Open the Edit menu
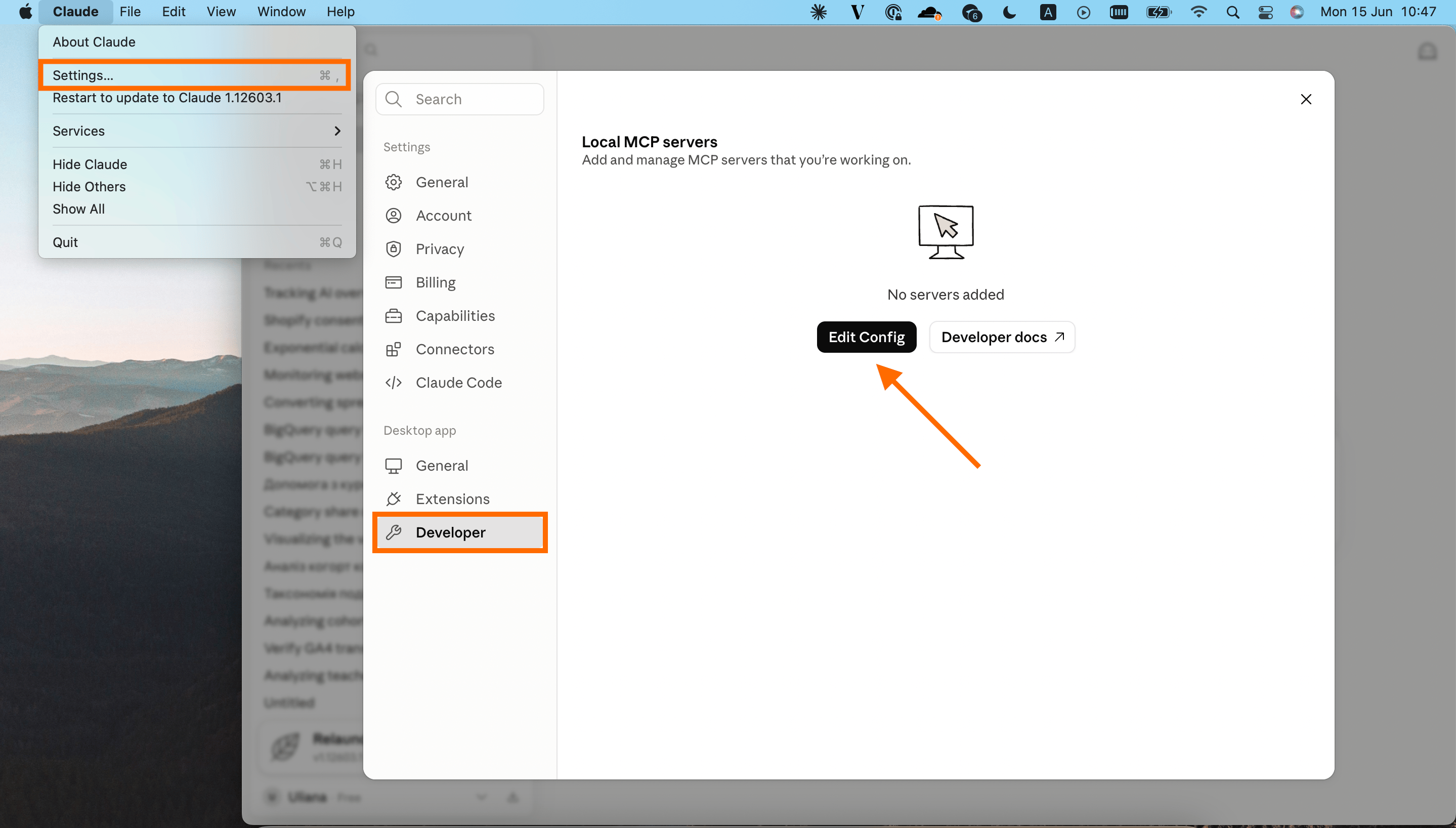Image resolution: width=1456 pixels, height=828 pixels. [x=174, y=11]
